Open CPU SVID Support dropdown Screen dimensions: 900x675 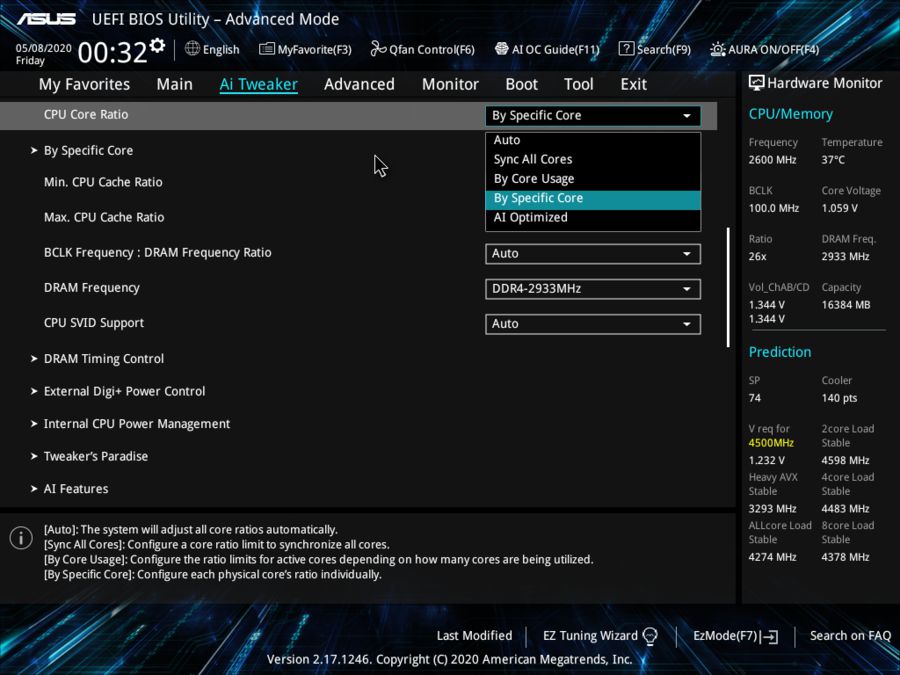[x=592, y=324]
